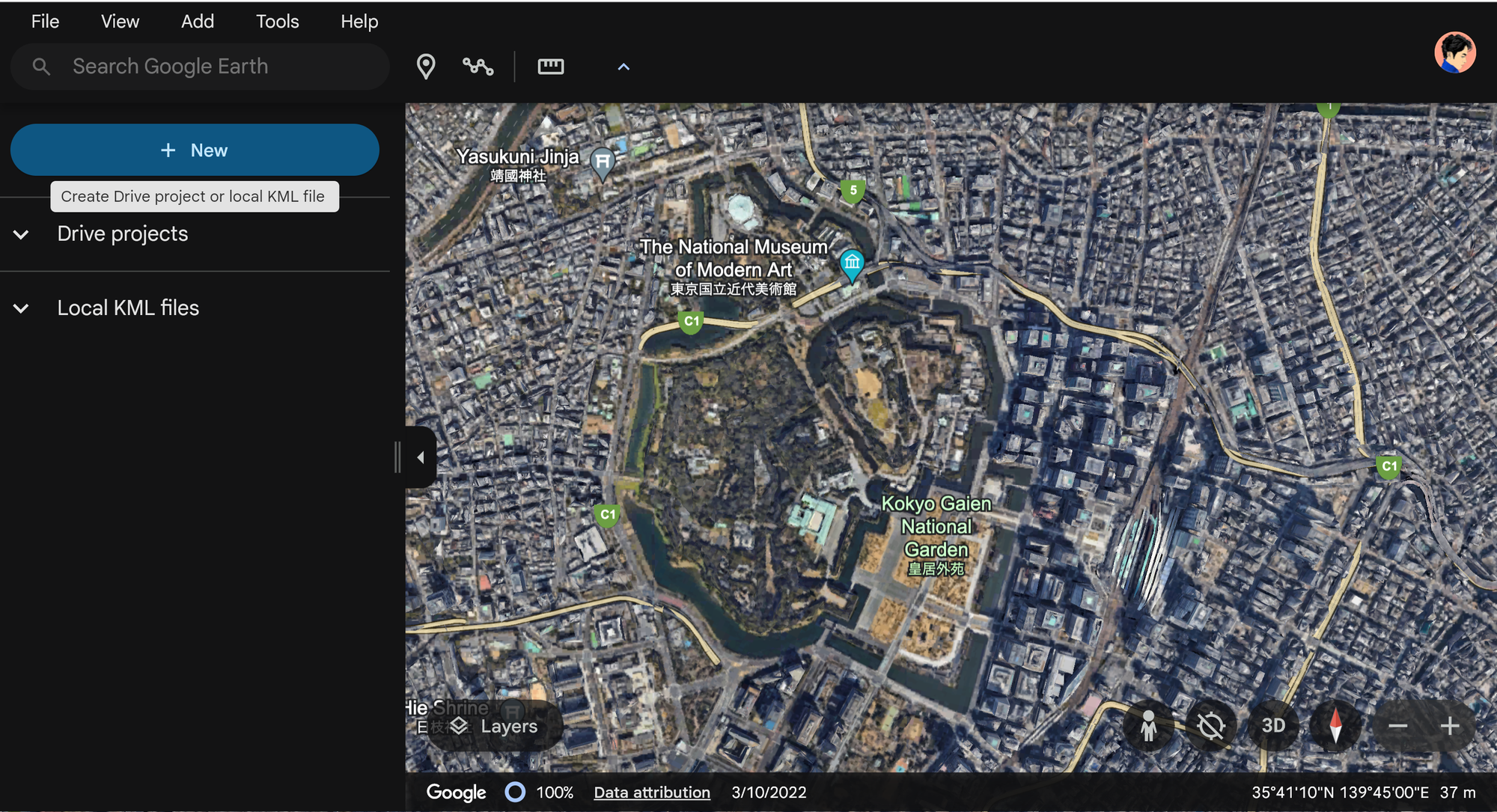Zoom out with the minus icon
The width and height of the screenshot is (1497, 812).
point(1397,726)
